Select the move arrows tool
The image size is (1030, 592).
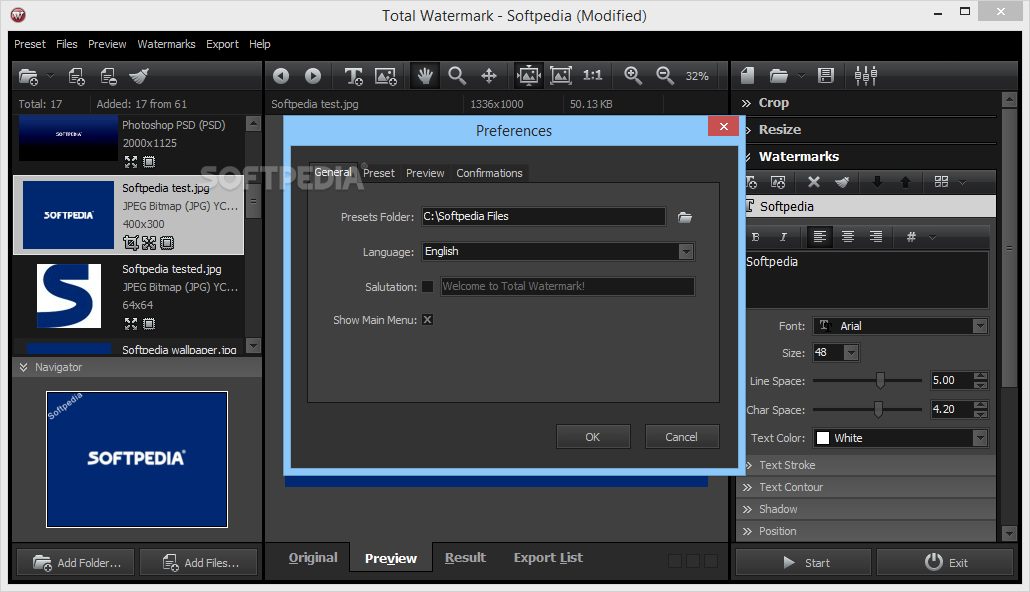point(489,76)
